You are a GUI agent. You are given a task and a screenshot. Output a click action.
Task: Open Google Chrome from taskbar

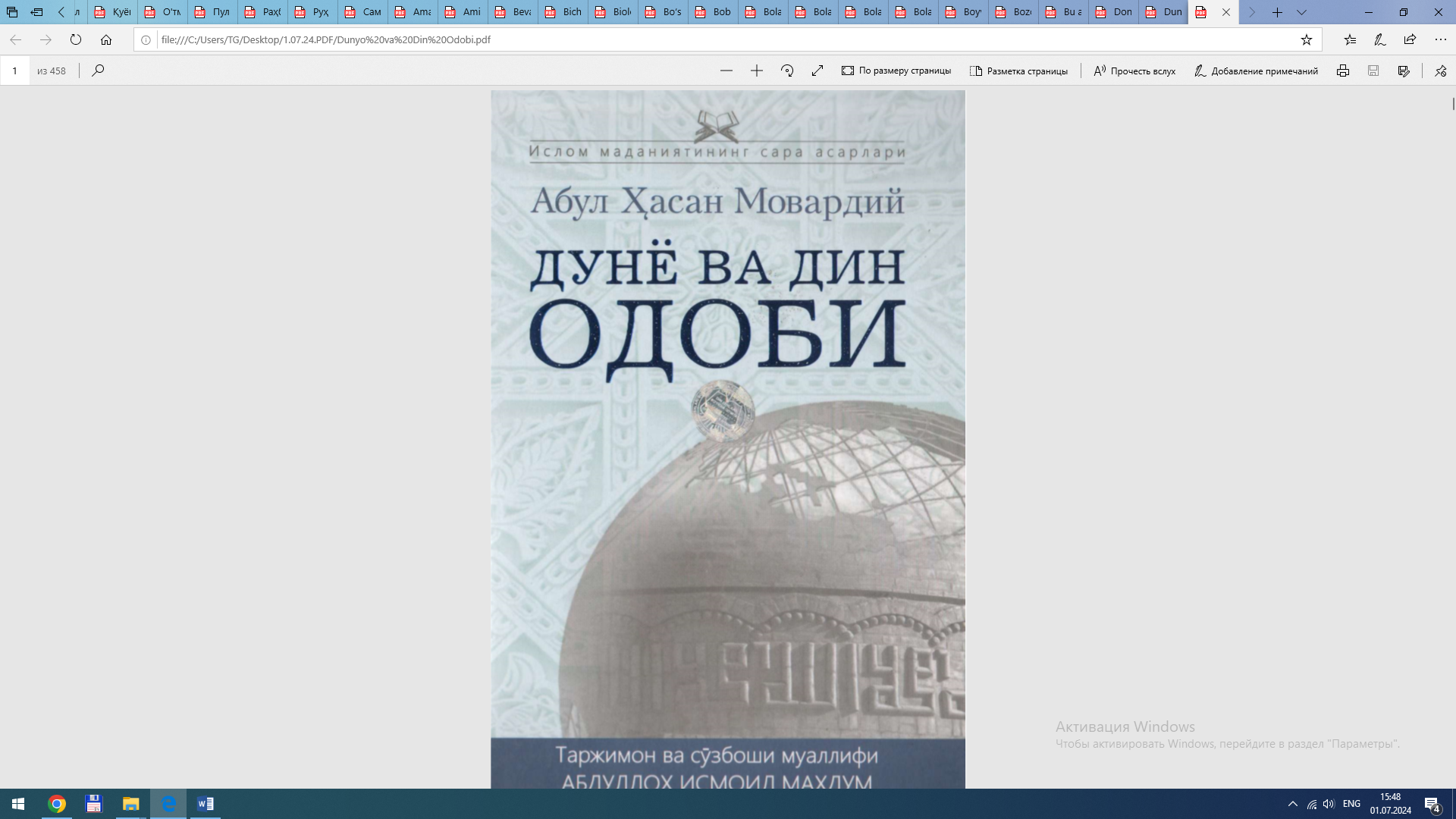pyautogui.click(x=57, y=804)
